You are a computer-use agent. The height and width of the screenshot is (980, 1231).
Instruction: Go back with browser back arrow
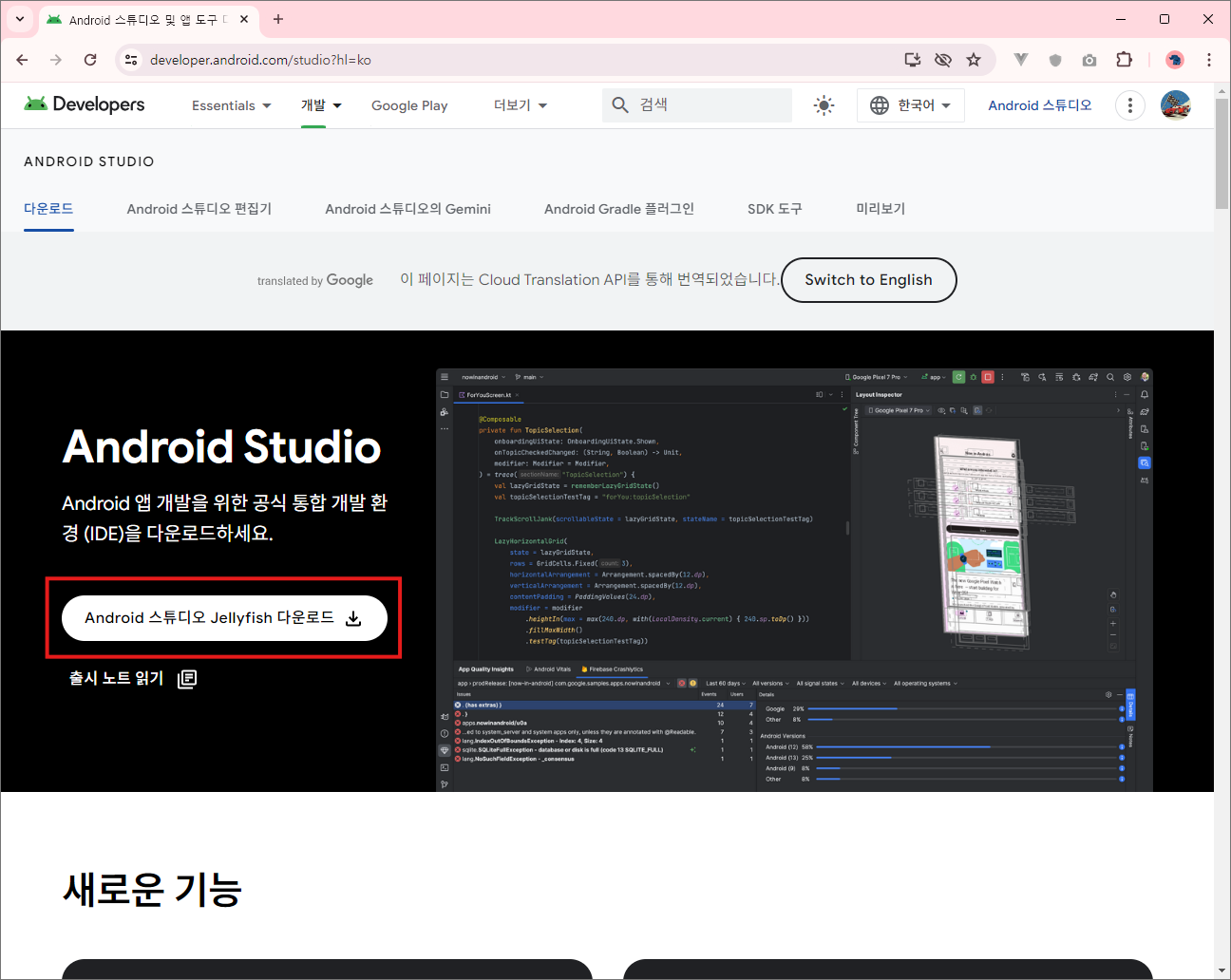pyautogui.click(x=22, y=60)
